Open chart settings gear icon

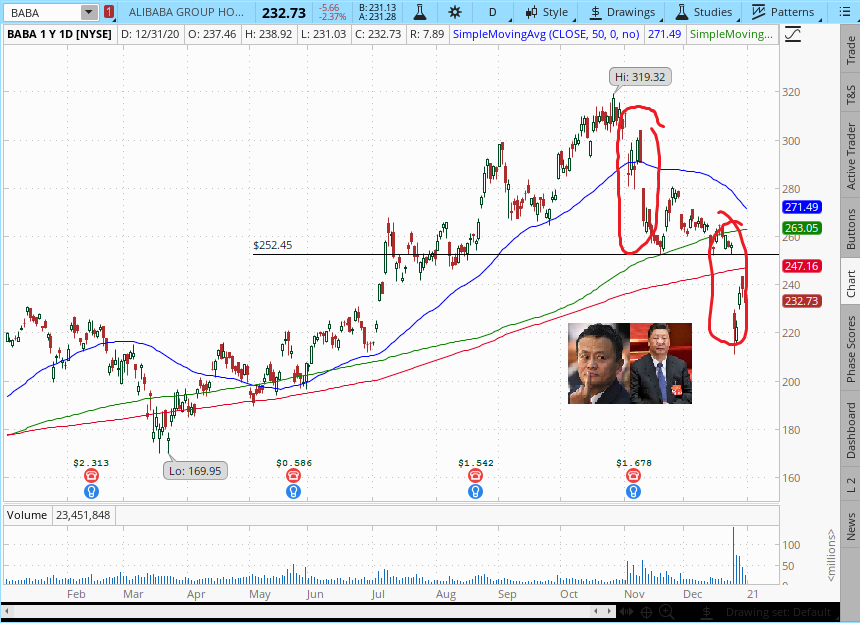(455, 12)
